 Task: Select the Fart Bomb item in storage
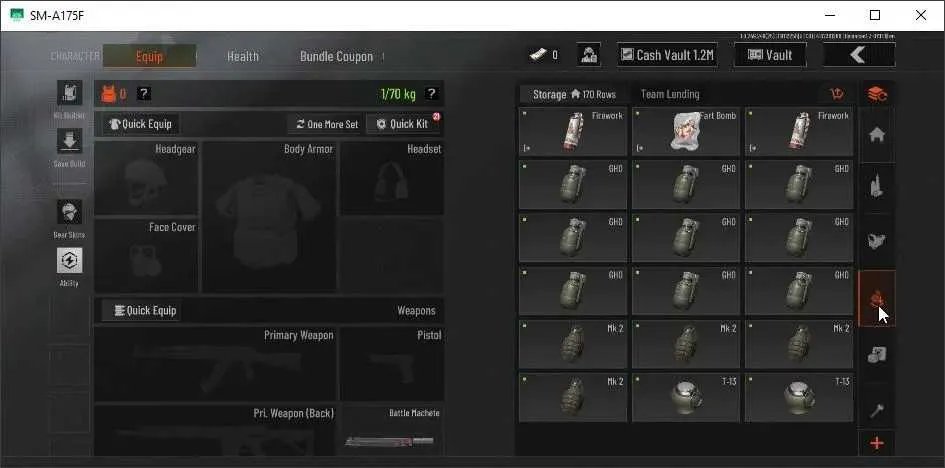pos(686,131)
